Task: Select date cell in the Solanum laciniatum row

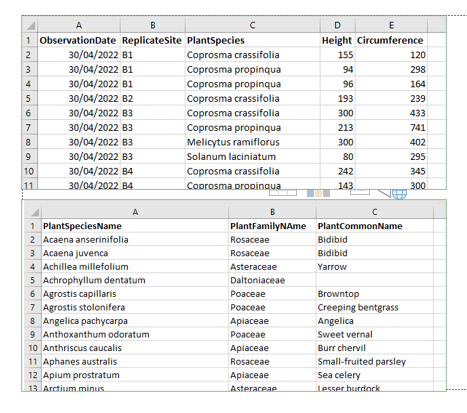Action: pyautogui.click(x=79, y=157)
